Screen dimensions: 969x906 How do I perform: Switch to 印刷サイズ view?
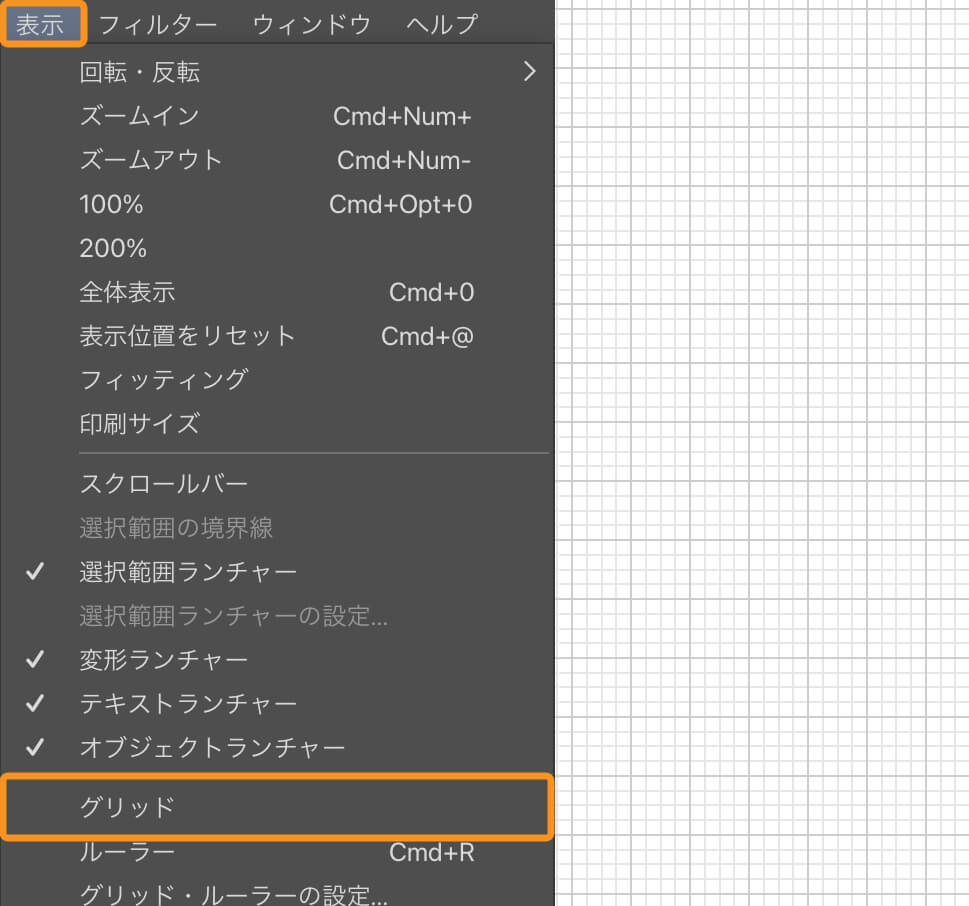tap(139, 424)
